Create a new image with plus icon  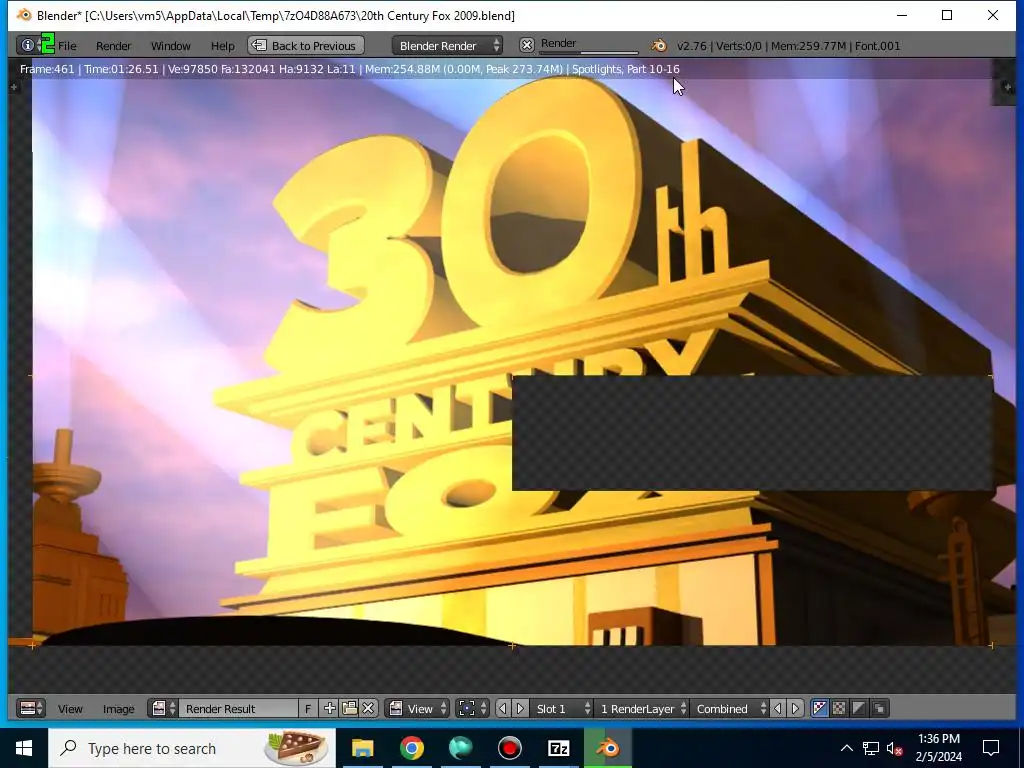(x=330, y=709)
